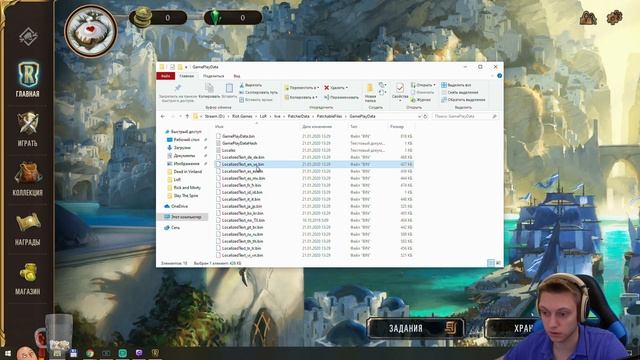Refresh the folder via refresh icon
Screen dimensions: 640x360
tap(425, 116)
